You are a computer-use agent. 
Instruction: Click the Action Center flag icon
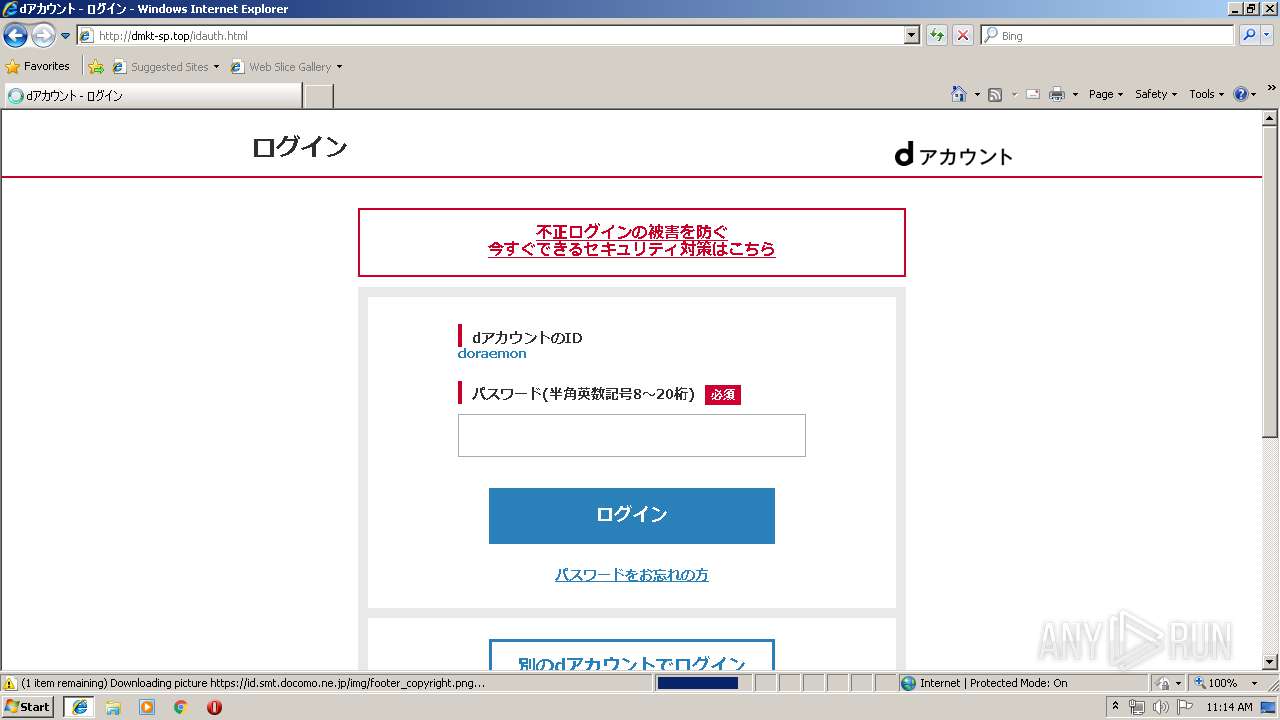click(x=1185, y=707)
